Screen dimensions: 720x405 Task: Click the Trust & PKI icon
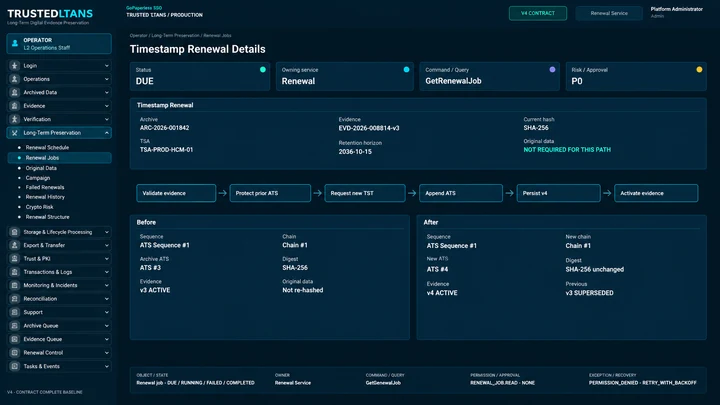click(15, 259)
